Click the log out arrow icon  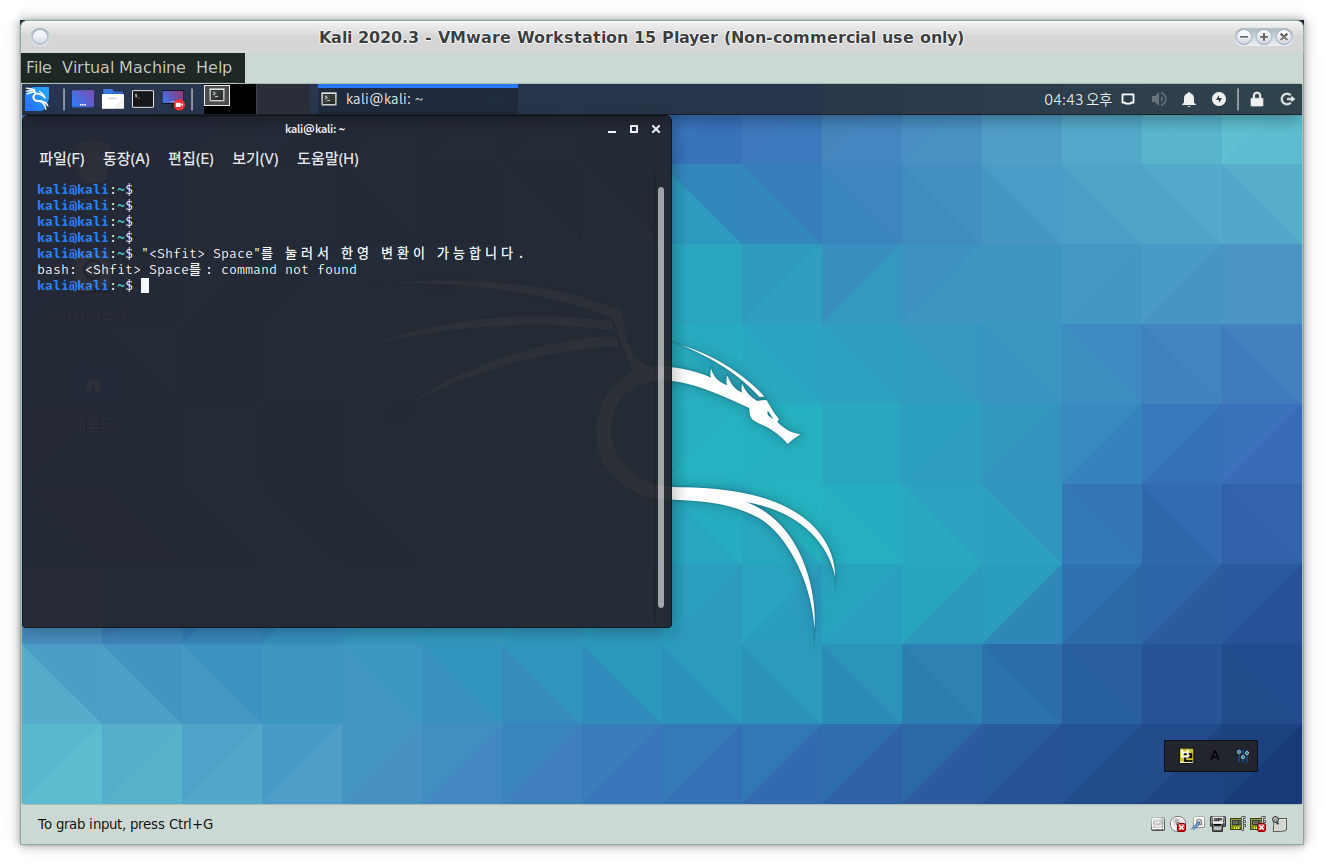coord(1288,99)
